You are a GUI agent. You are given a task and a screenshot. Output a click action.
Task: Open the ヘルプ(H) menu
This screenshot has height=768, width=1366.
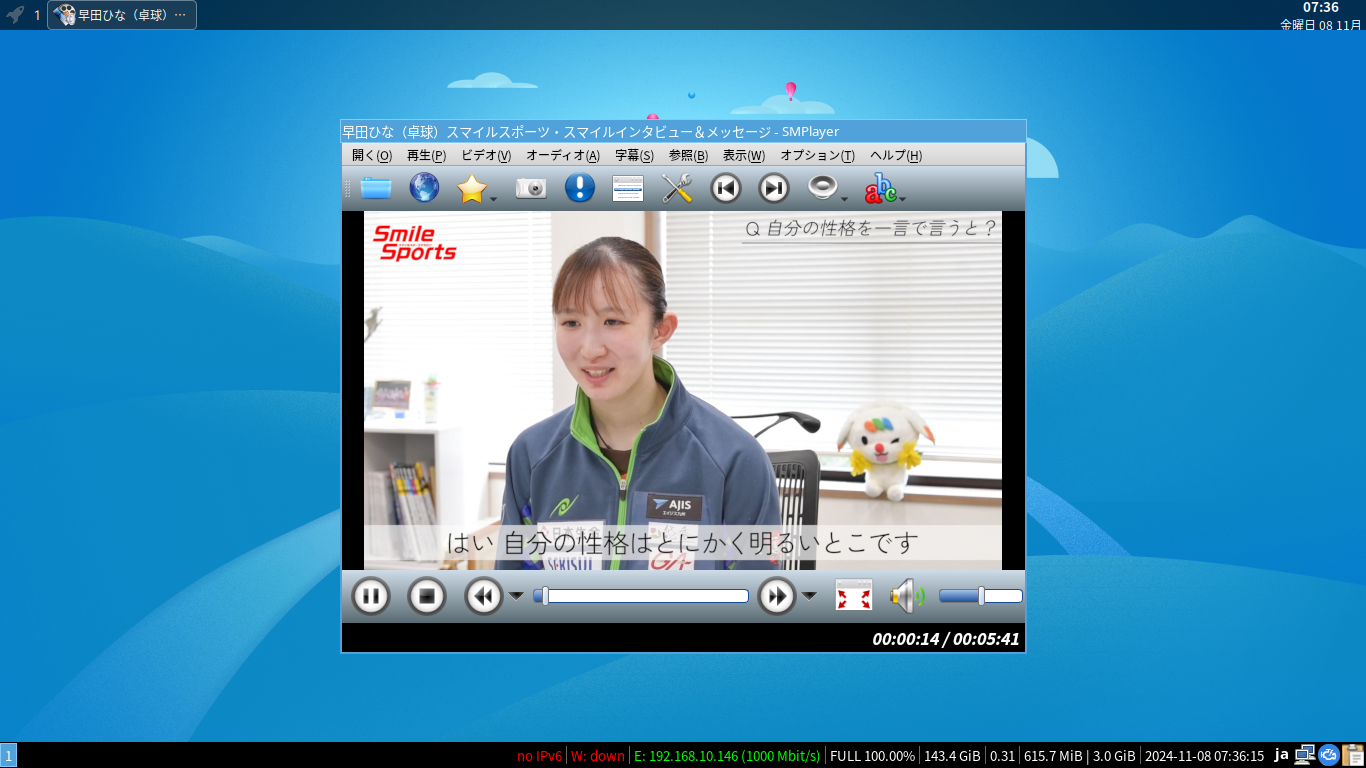(x=896, y=155)
